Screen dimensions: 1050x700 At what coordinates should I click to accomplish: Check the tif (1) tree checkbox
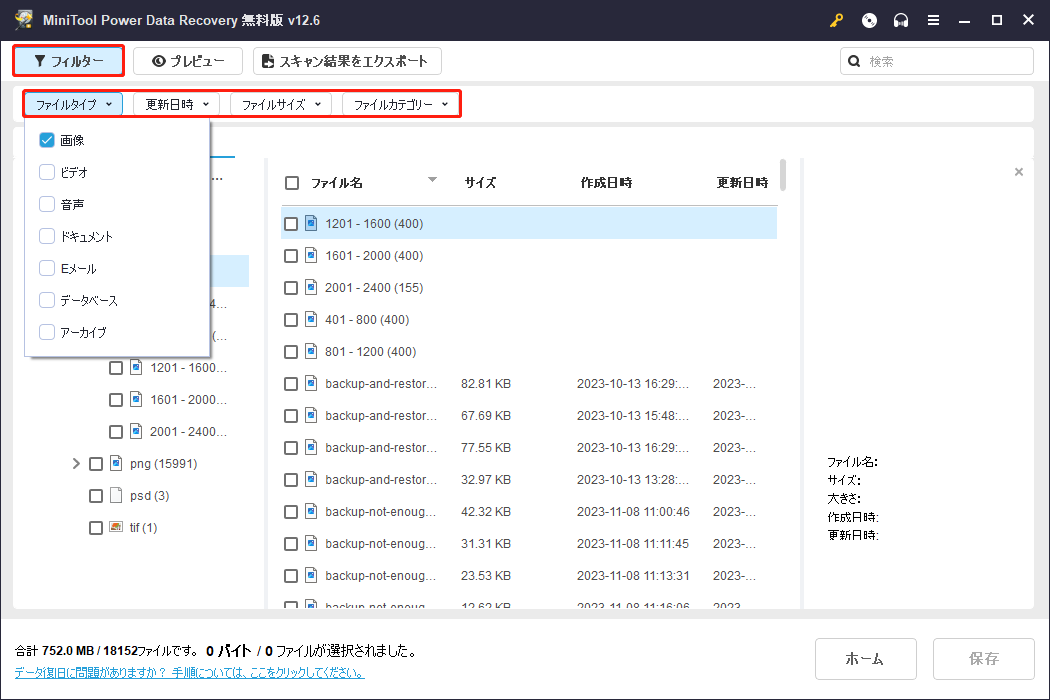[96, 528]
